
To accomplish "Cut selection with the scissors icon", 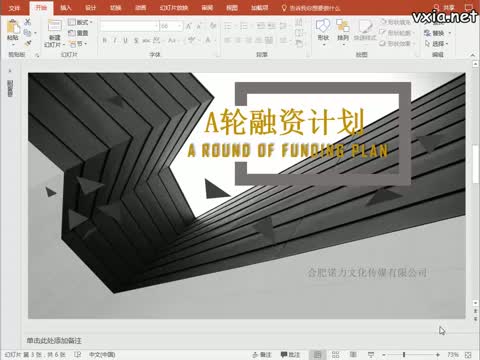I will 28,22.
